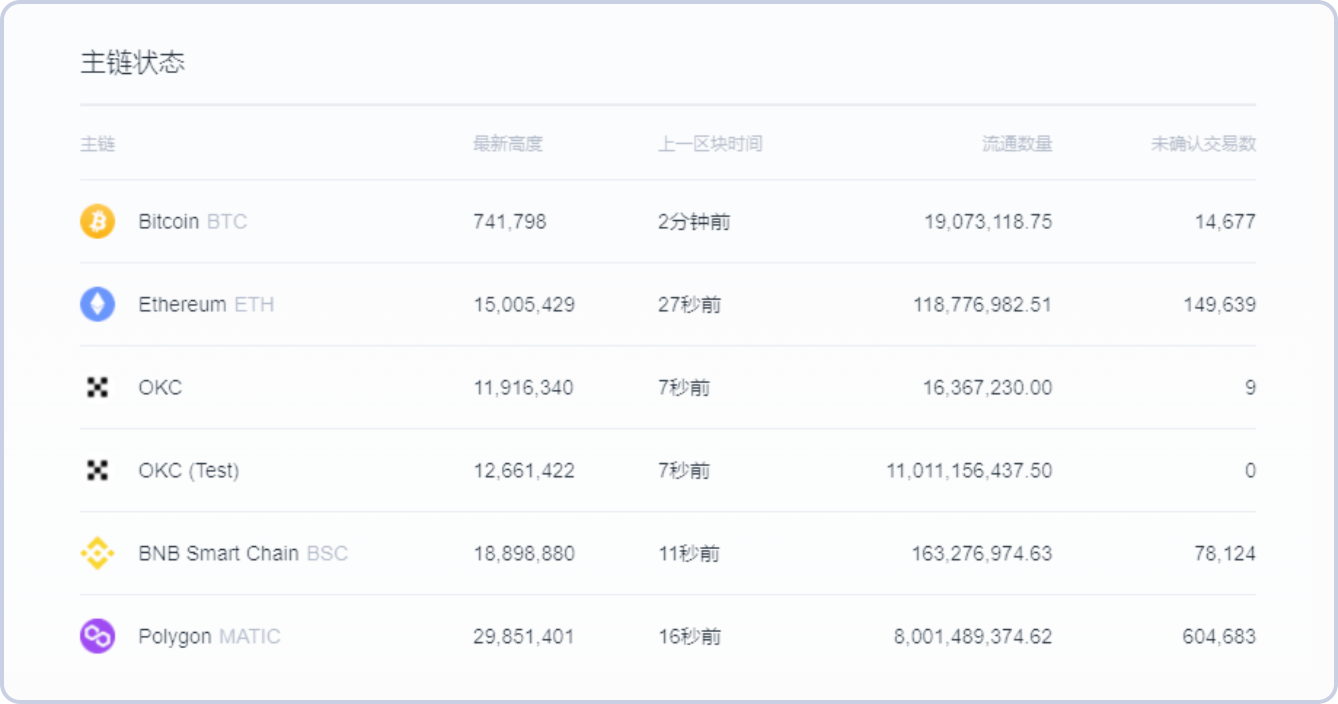Click OKC supply 16,367,230.00
The width and height of the screenshot is (1338, 704).
(x=988, y=387)
